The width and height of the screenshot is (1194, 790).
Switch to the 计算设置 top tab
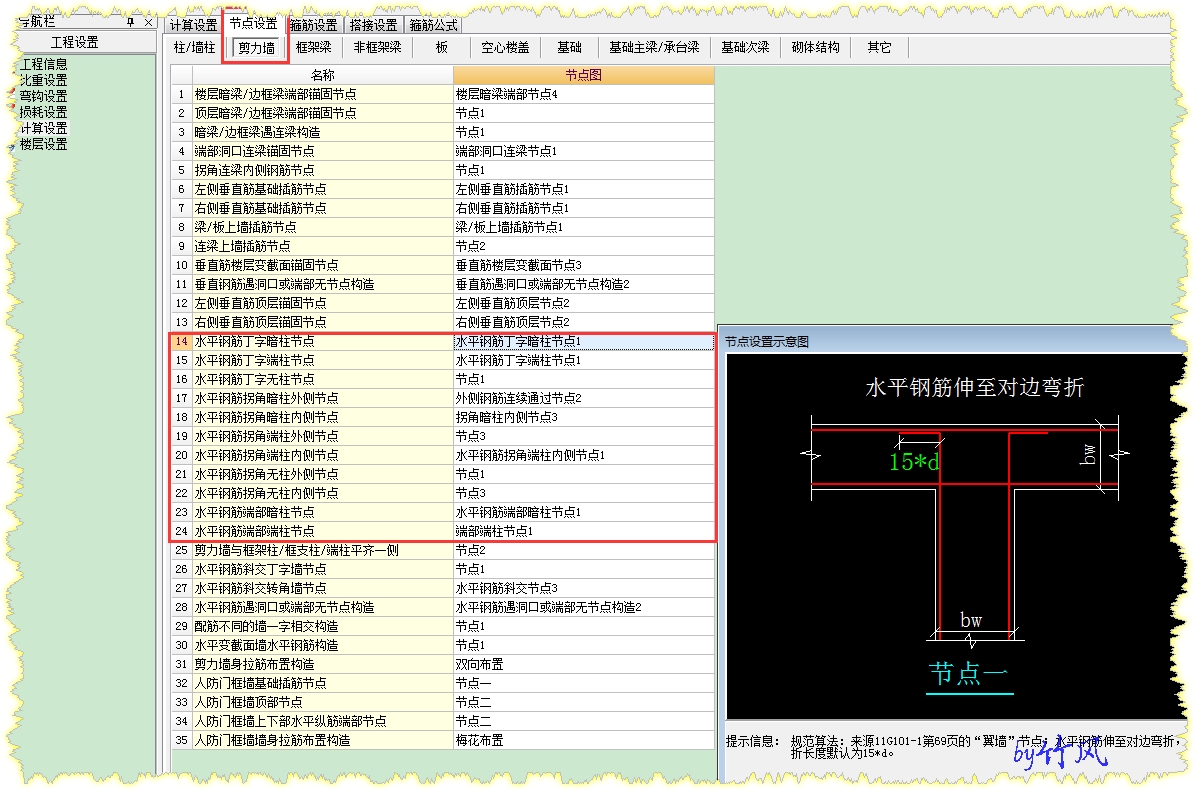193,25
